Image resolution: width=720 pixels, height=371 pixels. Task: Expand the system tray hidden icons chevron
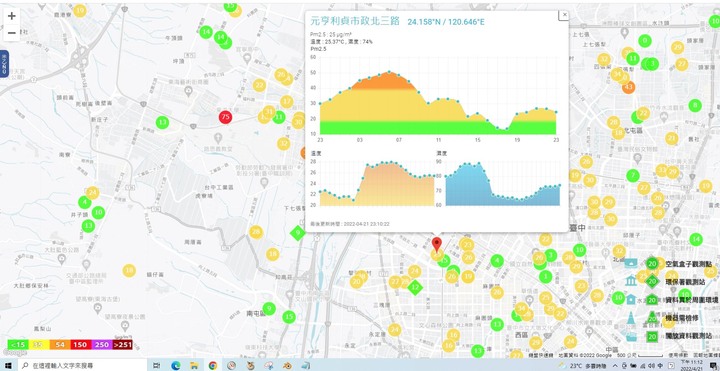tap(615, 365)
